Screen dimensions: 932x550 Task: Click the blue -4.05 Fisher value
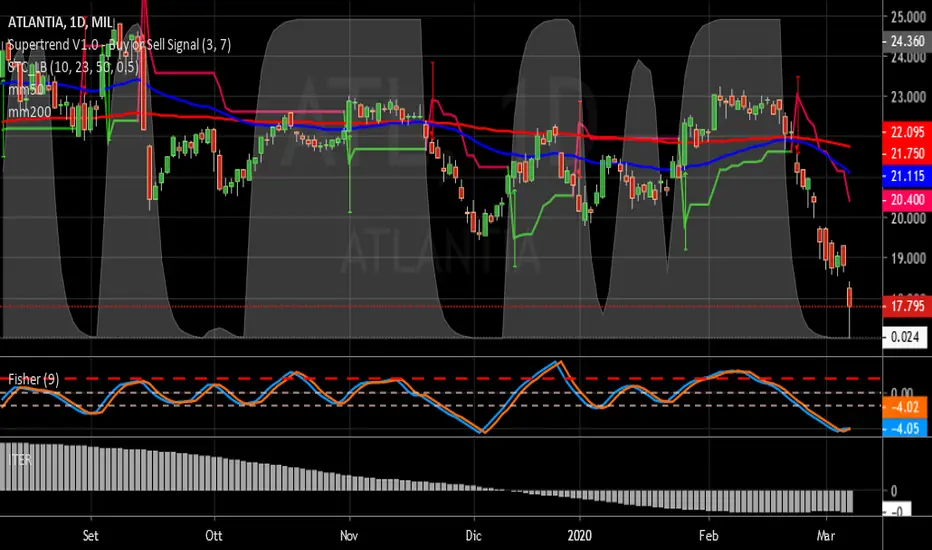(x=905, y=428)
